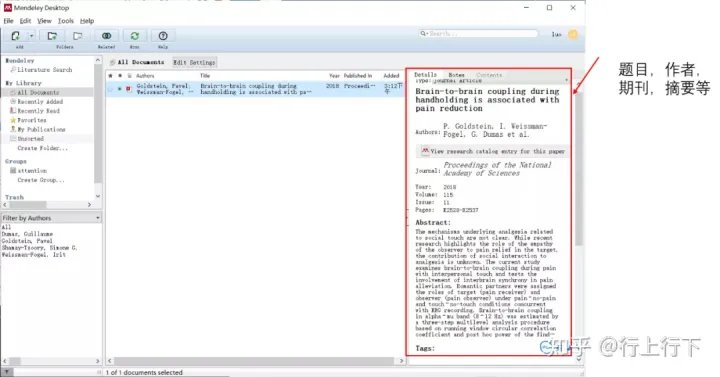Click the Edit Settings button
This screenshot has height=377, width=720.
194,62
